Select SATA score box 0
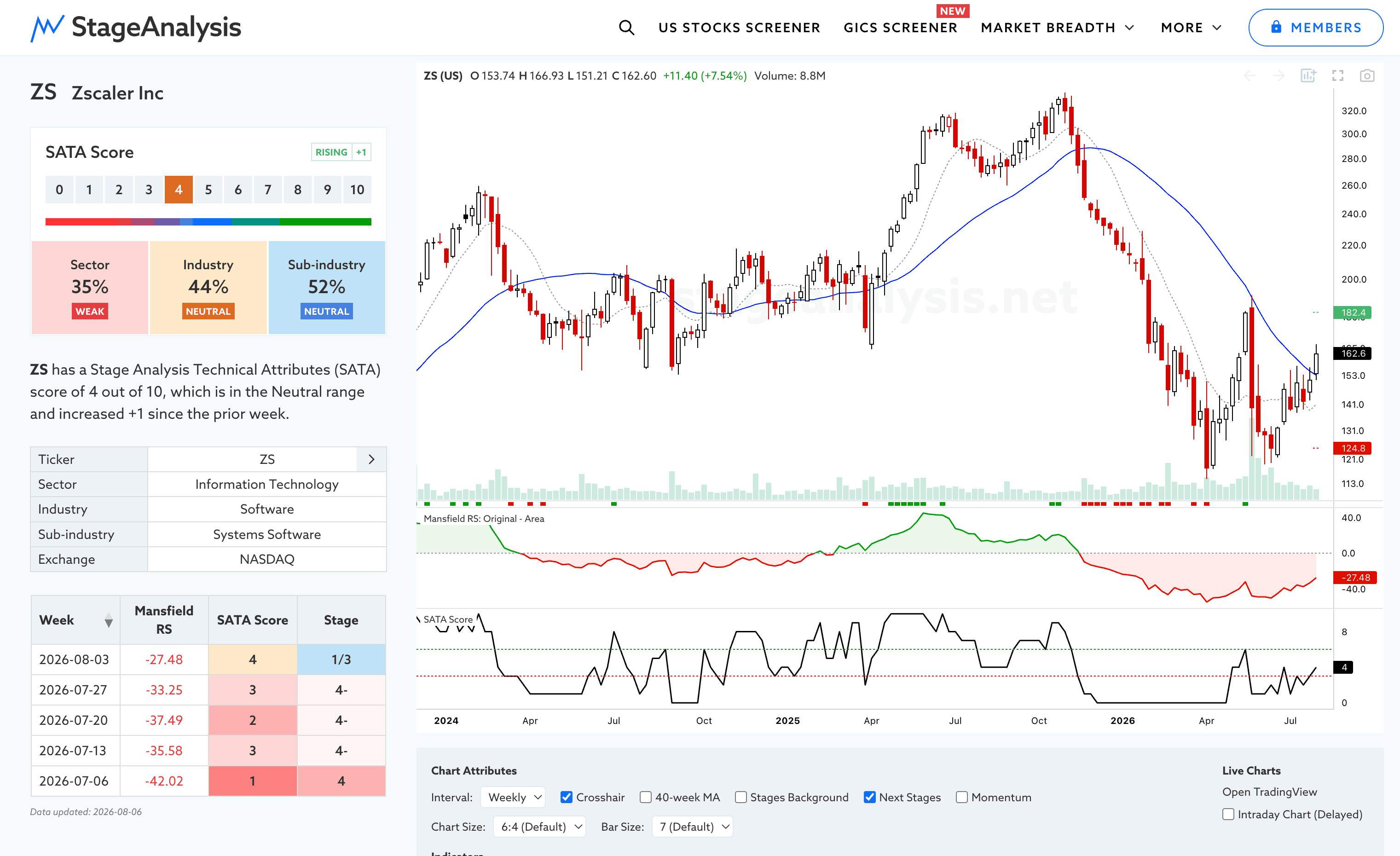The height and width of the screenshot is (856, 1400). pyautogui.click(x=59, y=189)
